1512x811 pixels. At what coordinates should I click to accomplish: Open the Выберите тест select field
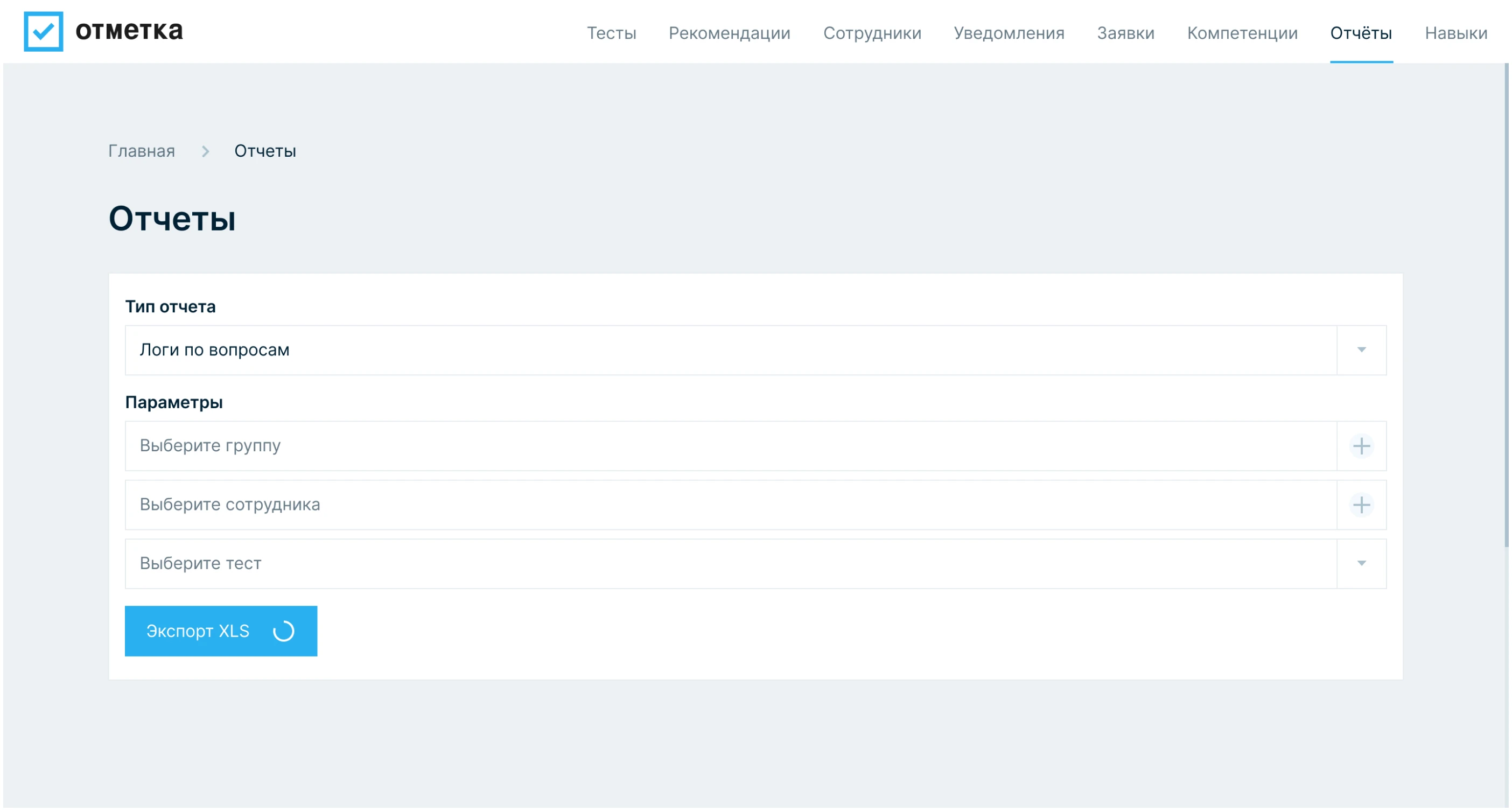coord(756,564)
